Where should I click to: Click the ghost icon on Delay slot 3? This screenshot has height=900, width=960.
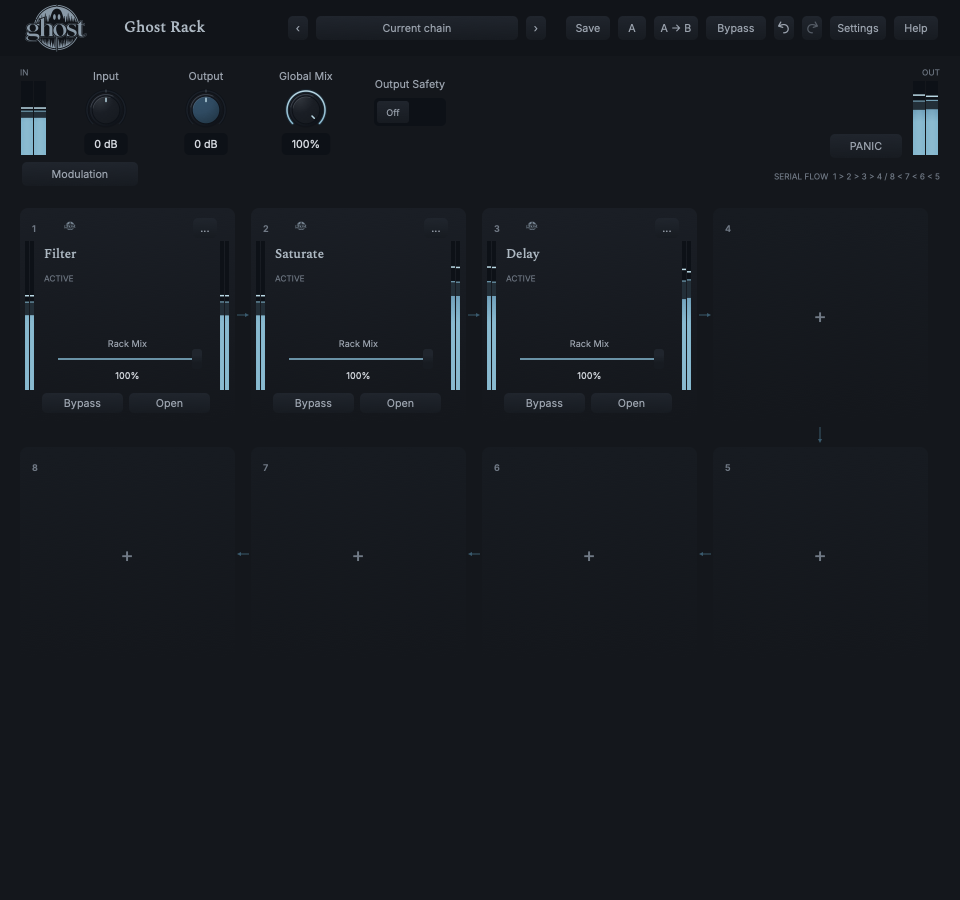coord(531,226)
